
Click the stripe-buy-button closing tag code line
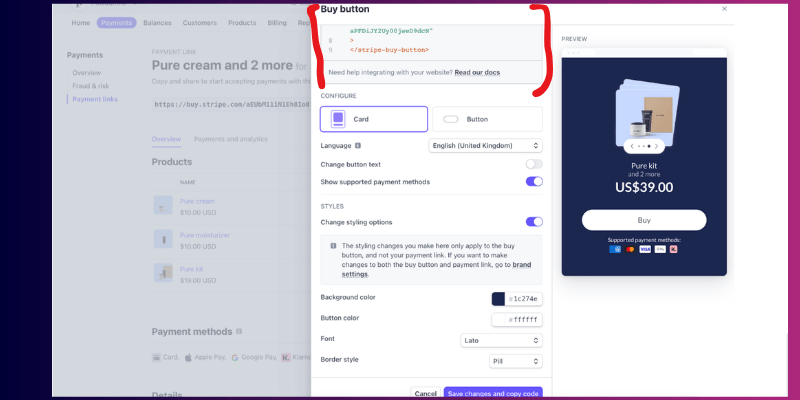(389, 50)
